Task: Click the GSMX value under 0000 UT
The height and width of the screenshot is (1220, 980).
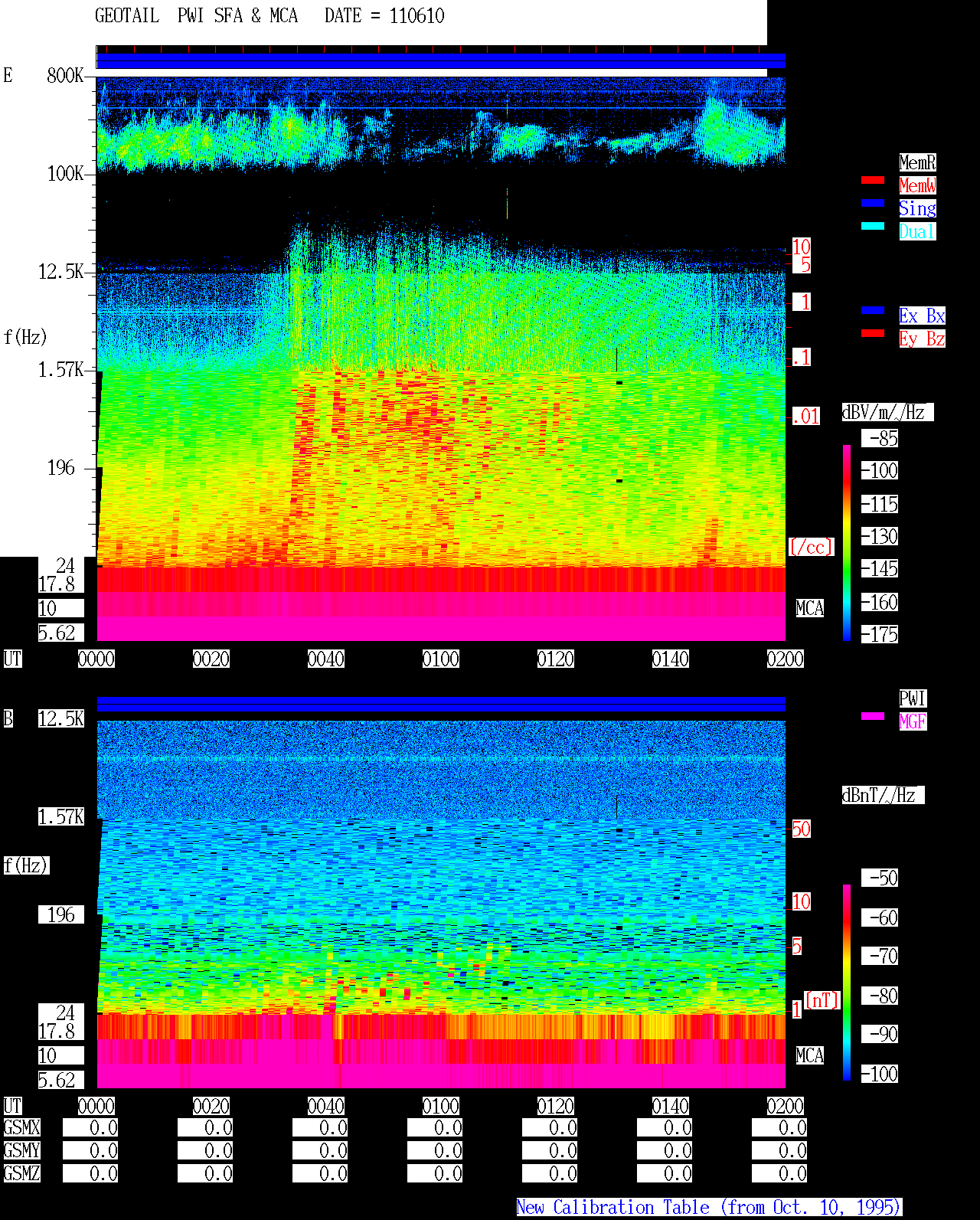Action: tap(90, 1127)
